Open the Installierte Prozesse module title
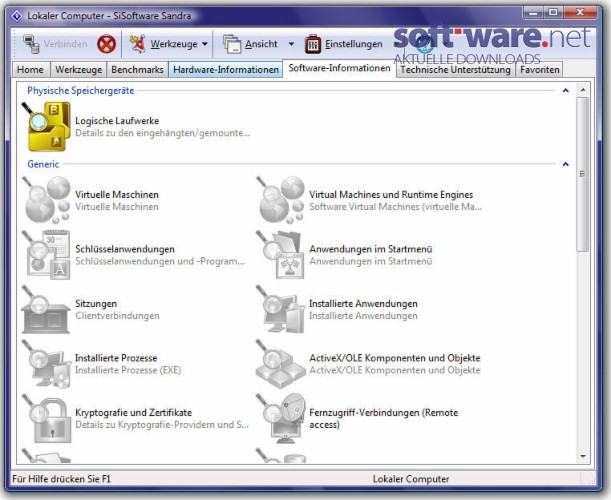611x500 pixels. click(116, 358)
